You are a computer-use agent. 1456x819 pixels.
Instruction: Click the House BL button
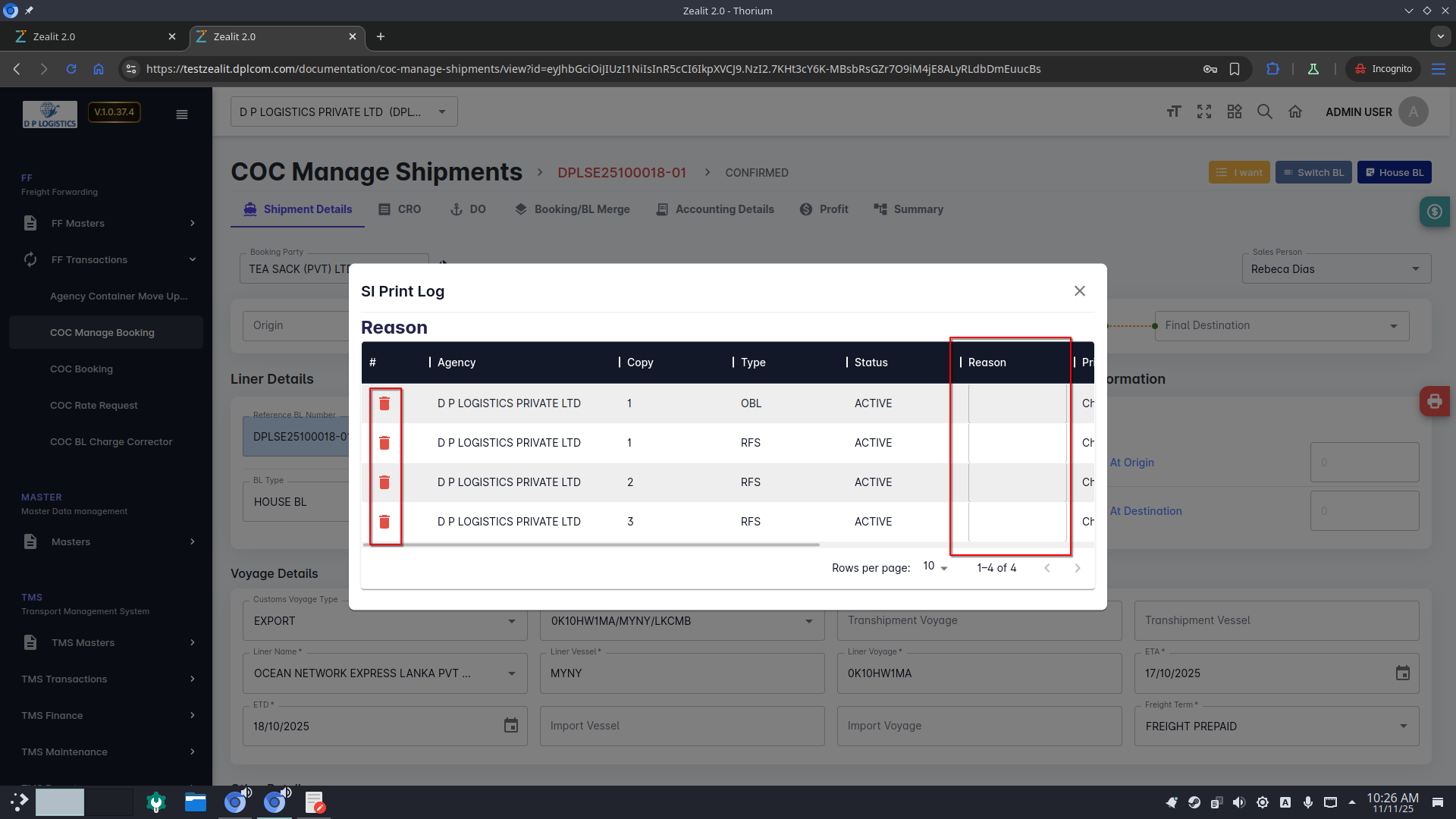pos(1394,172)
